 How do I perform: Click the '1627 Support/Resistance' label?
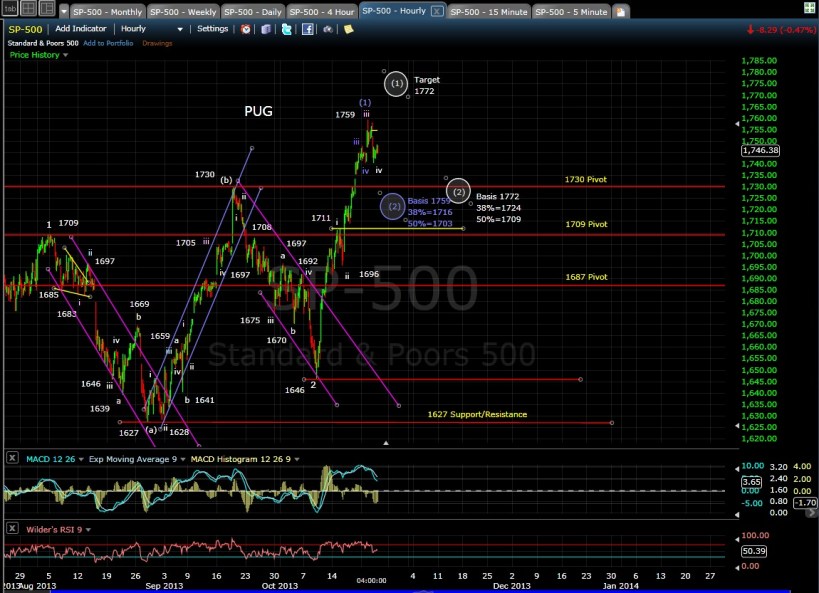click(477, 414)
